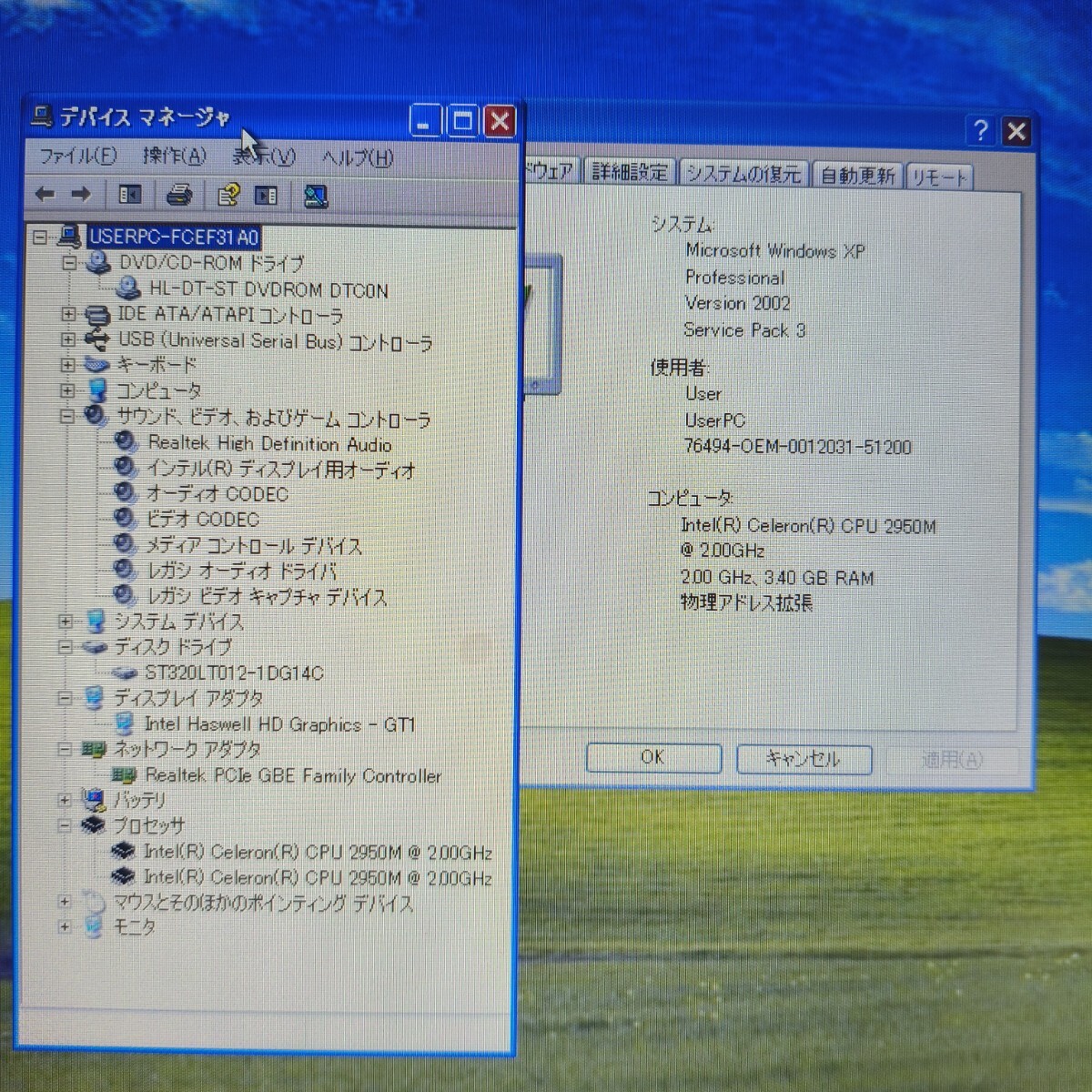
Task: Select the HL-DT-ST DVDROM DTC0N drive
Action: point(268,290)
